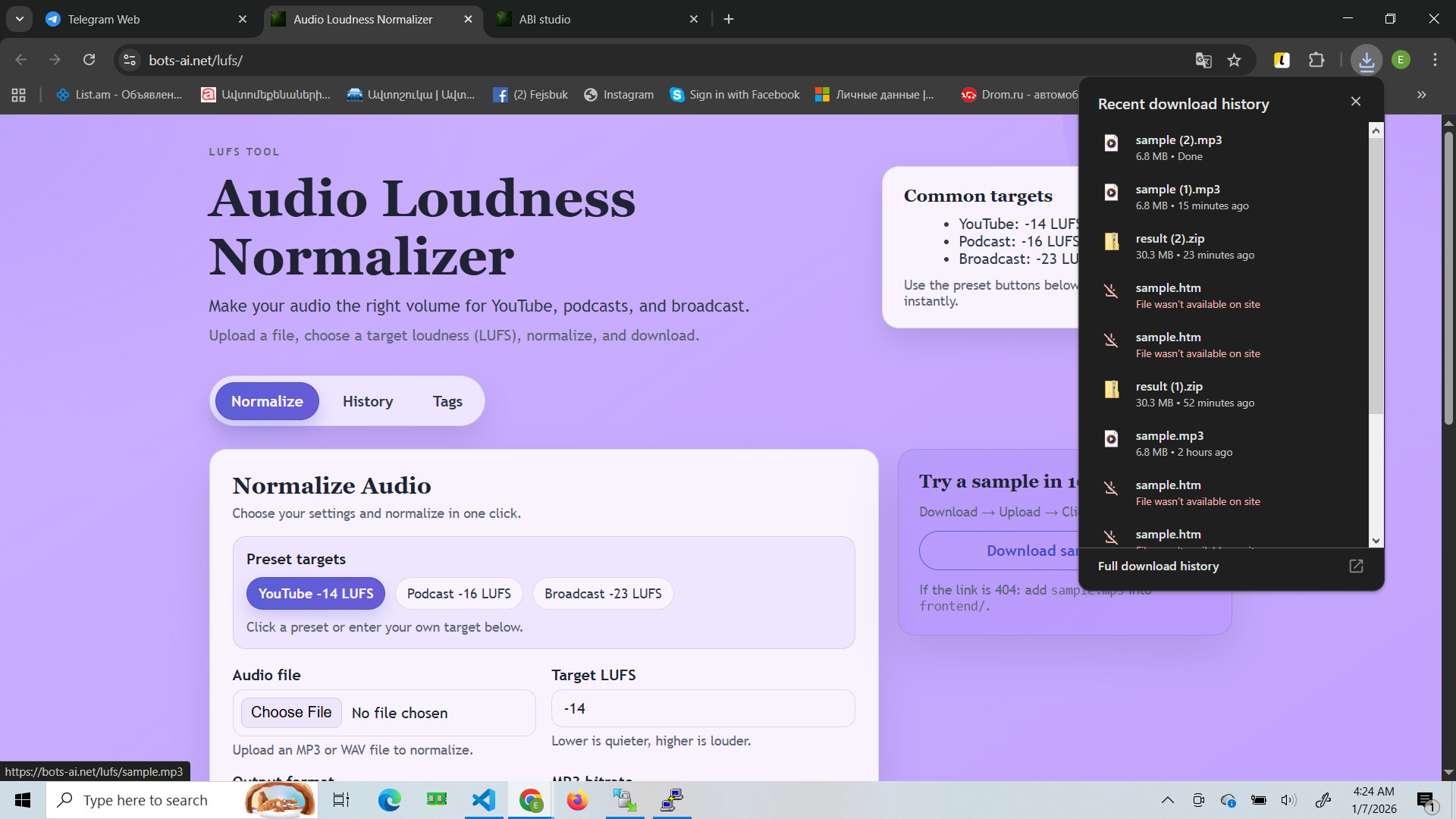Launch Visual Studio Code from the taskbar
Screen dimensions: 1456x819
coord(483,799)
